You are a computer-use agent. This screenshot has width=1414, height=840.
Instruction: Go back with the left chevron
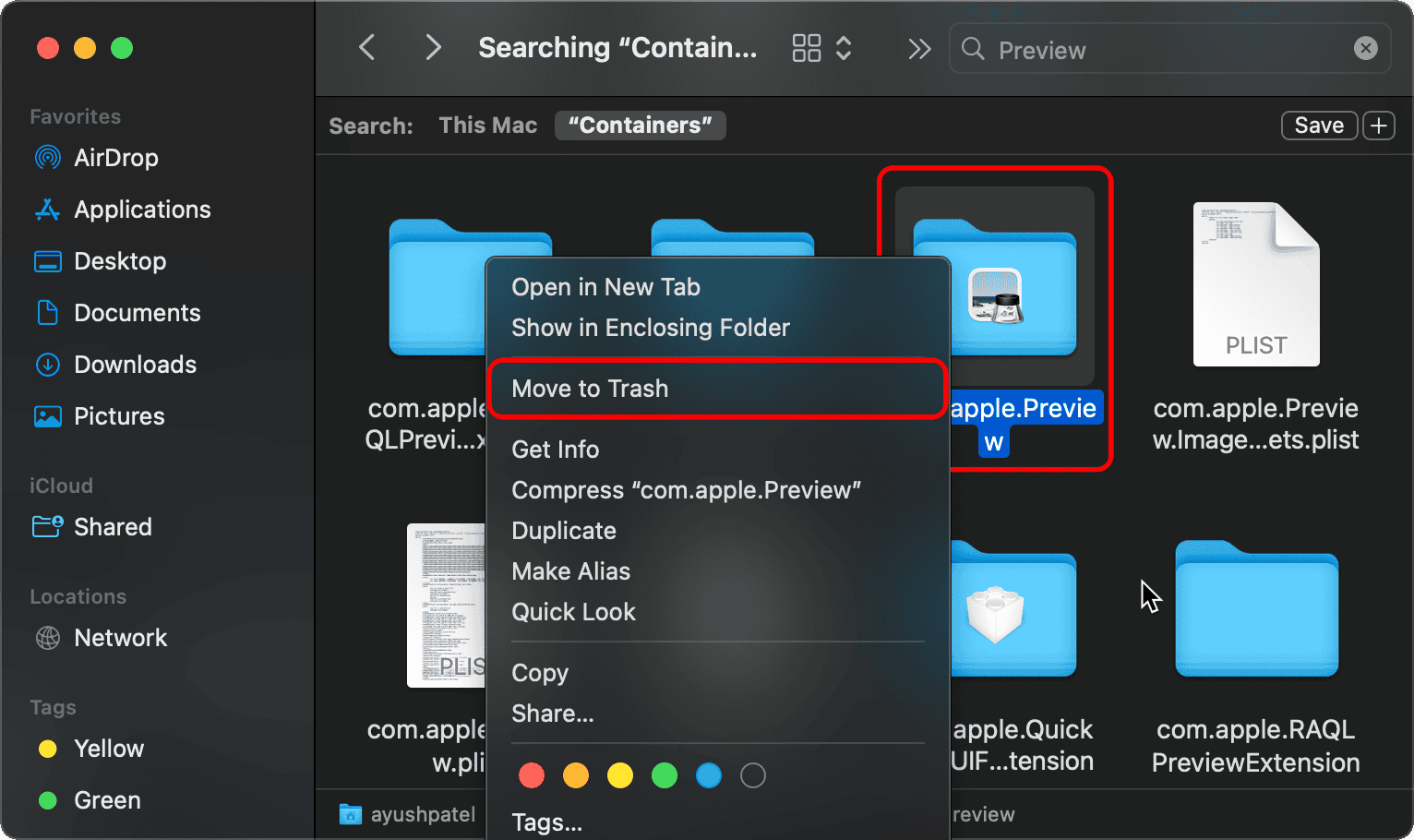(367, 48)
